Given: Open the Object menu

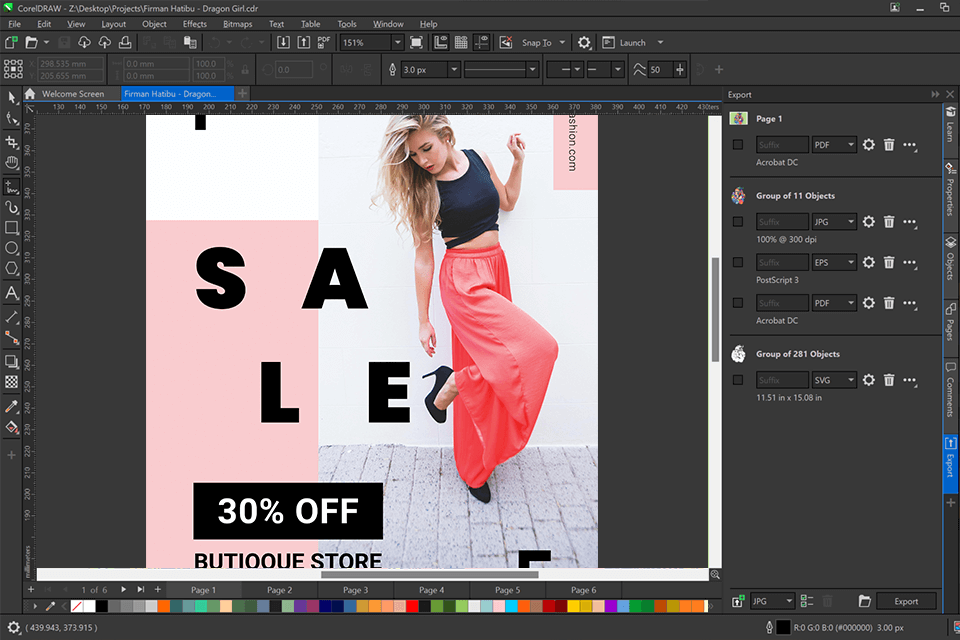Looking at the screenshot, I should tap(154, 24).
